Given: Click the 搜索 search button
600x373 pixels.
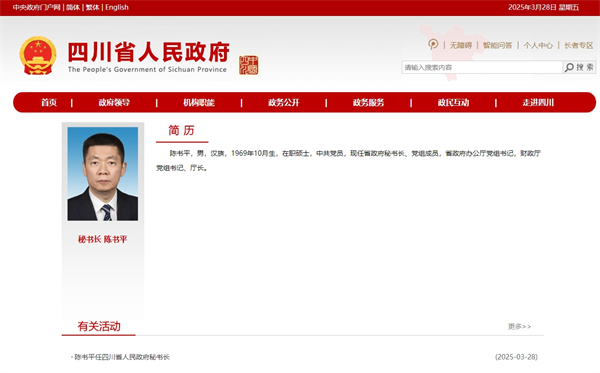Looking at the screenshot, I should 580,67.
